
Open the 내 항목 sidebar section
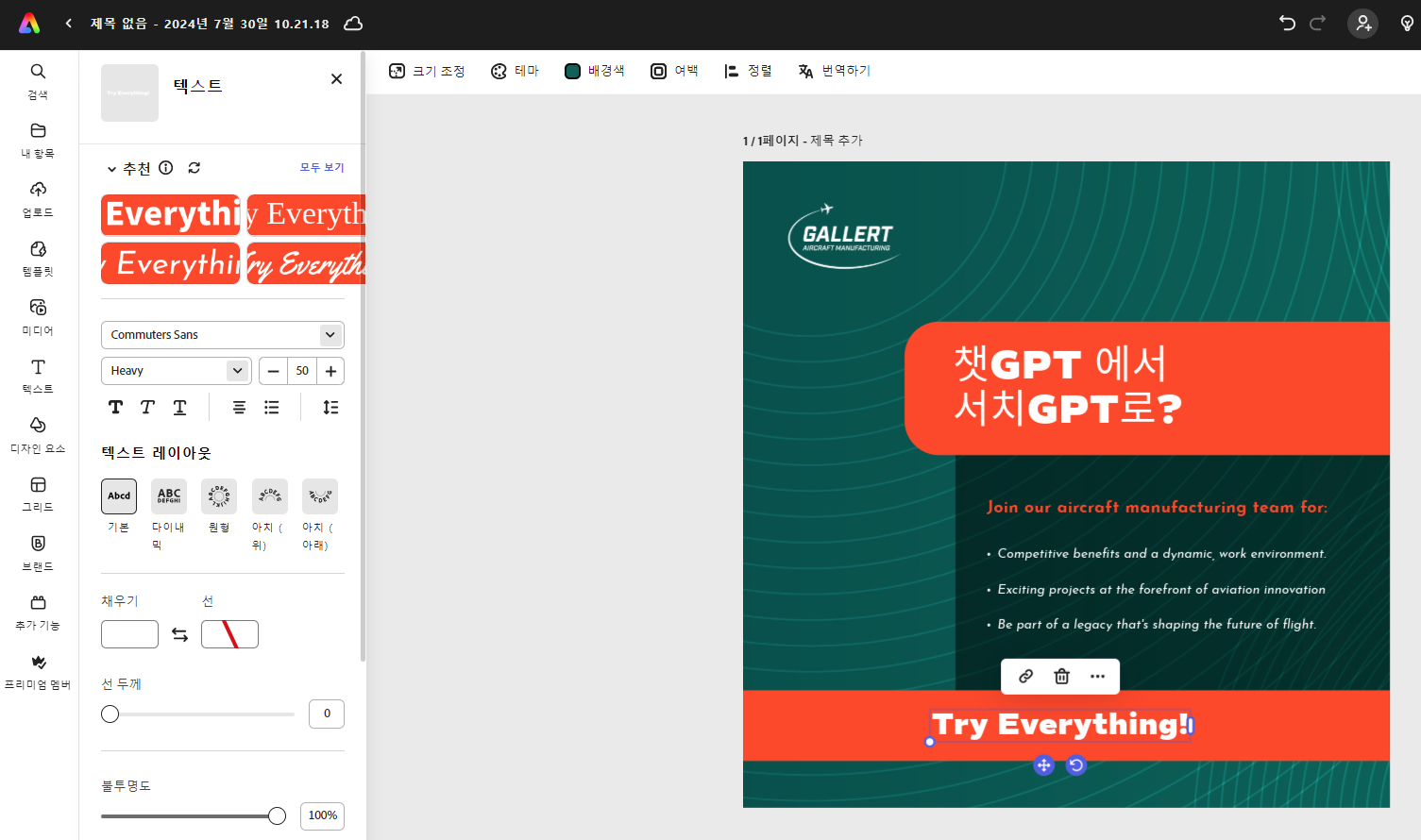click(x=38, y=140)
